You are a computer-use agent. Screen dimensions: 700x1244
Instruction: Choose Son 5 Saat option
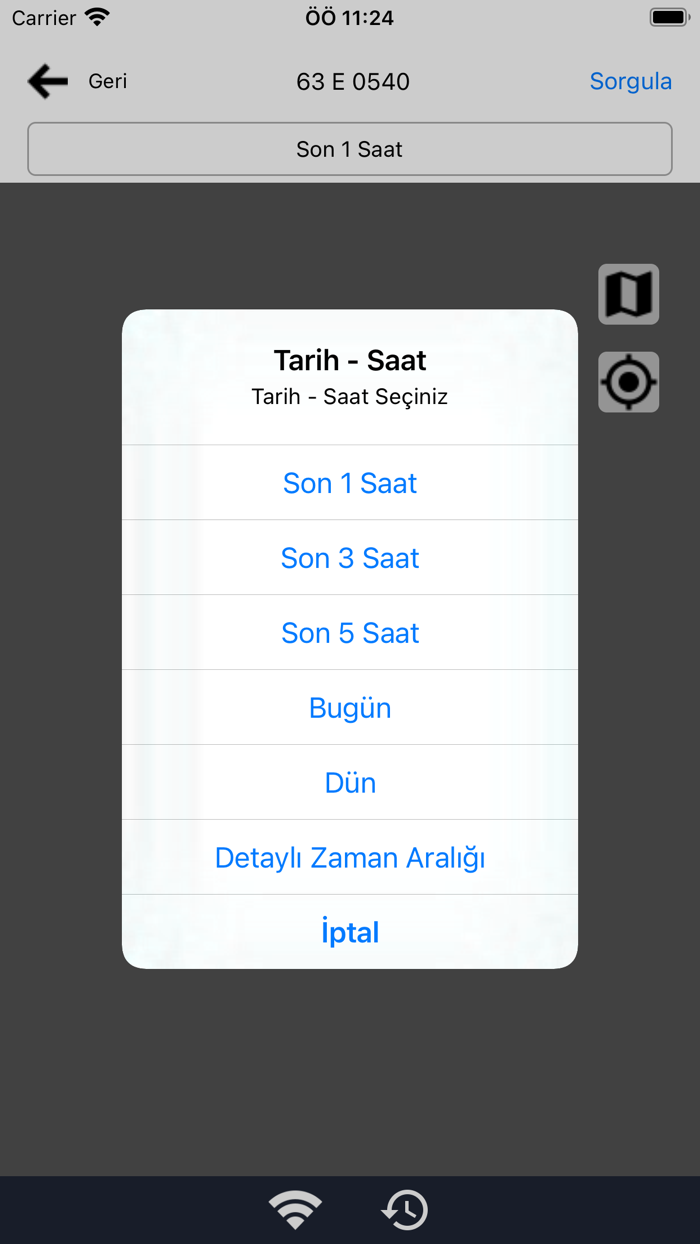[350, 632]
